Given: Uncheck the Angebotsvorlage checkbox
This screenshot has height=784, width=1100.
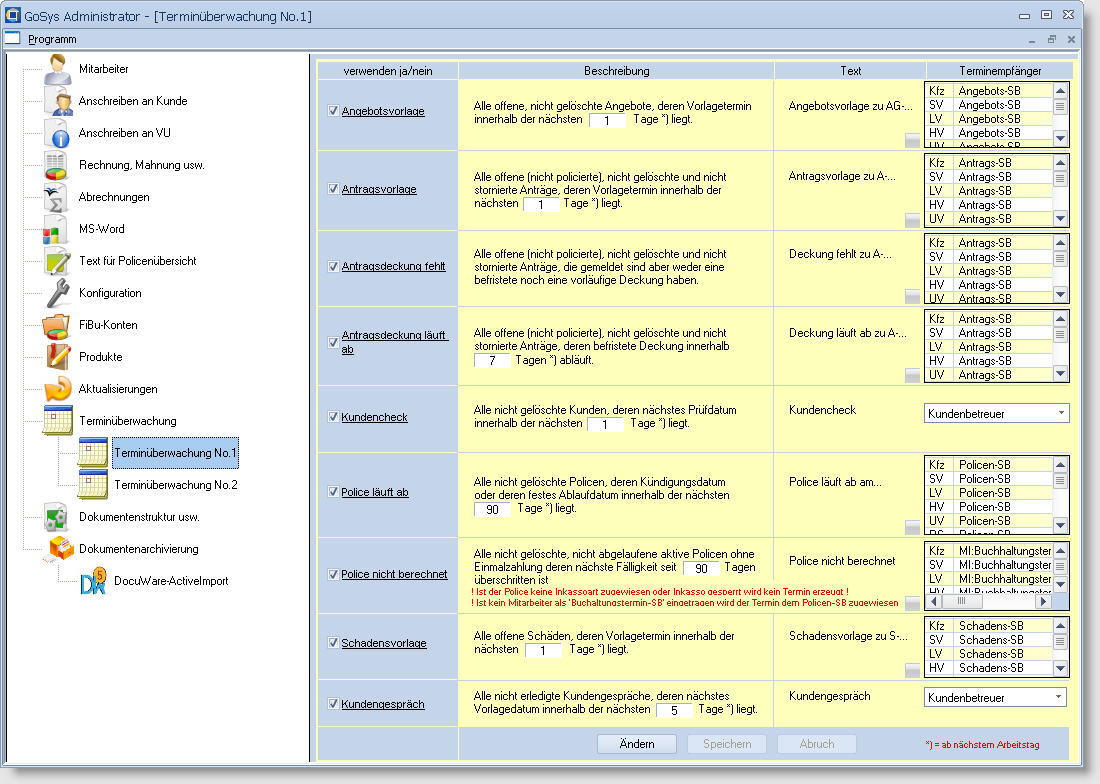Looking at the screenshot, I should coord(333,111).
